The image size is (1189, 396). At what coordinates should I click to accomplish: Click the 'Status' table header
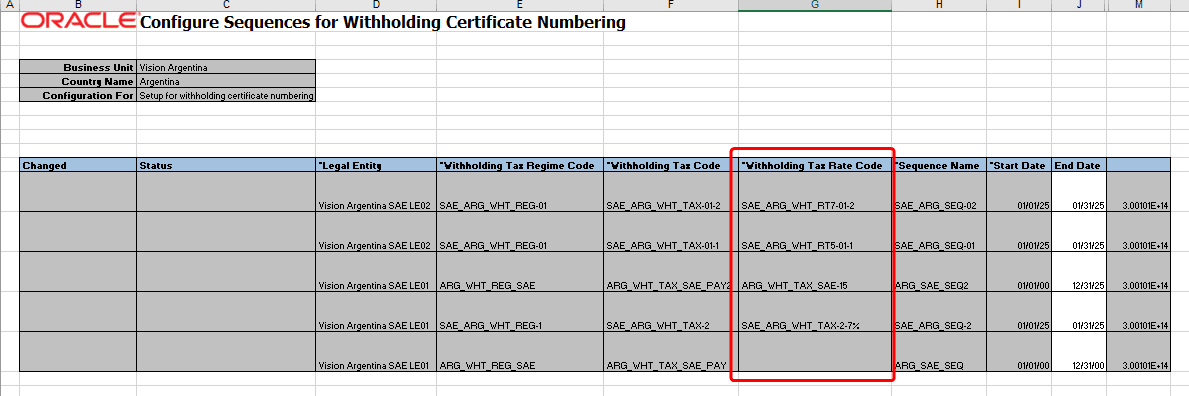pyautogui.click(x=226, y=165)
